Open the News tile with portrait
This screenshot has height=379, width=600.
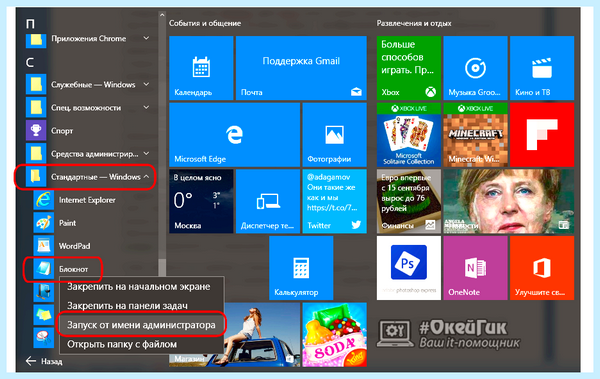coord(509,201)
